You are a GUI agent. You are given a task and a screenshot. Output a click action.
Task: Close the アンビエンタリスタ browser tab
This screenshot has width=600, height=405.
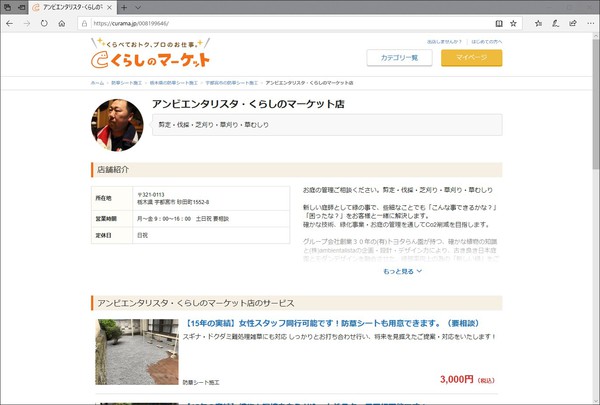coord(109,7)
